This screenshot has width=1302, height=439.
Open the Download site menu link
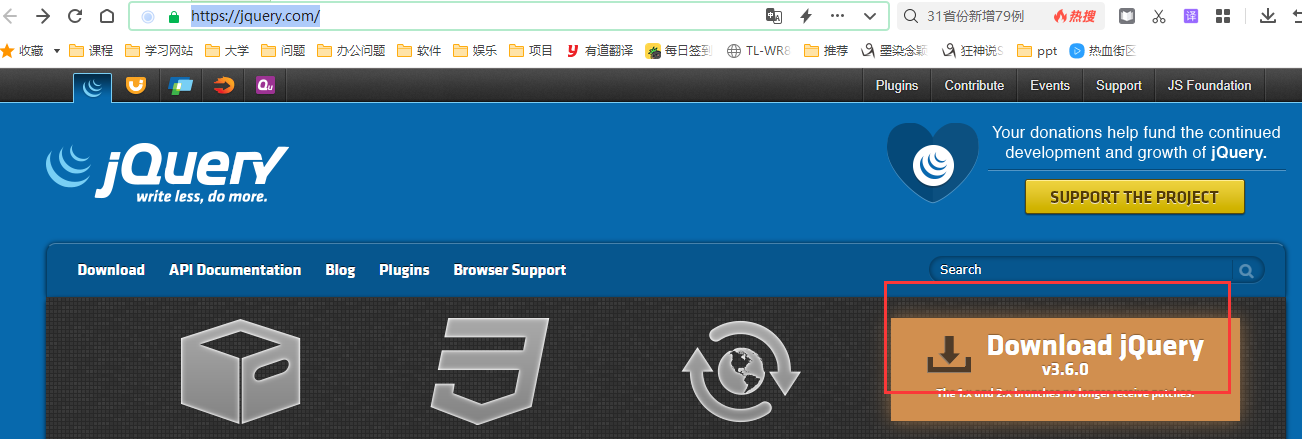pos(111,270)
